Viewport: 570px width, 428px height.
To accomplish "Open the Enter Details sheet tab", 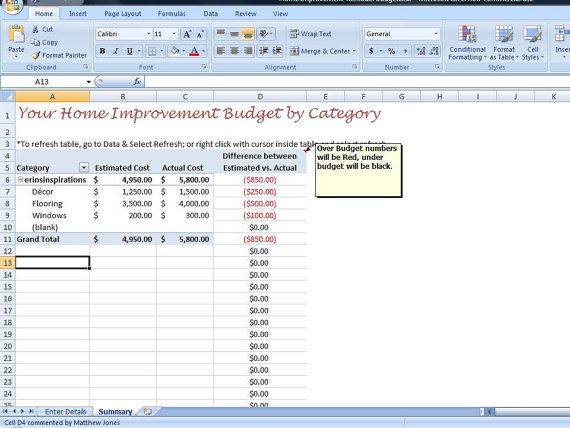I will pos(65,411).
